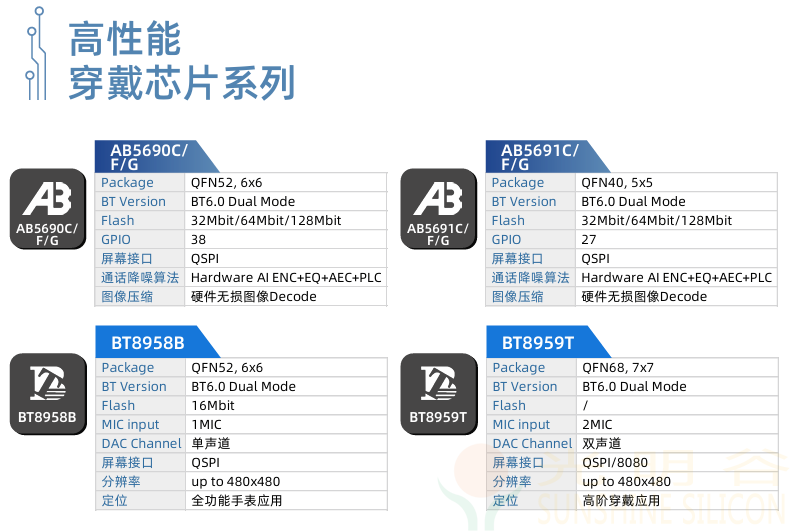
Task: Click the 高性能 title text
Action: click(x=125, y=39)
